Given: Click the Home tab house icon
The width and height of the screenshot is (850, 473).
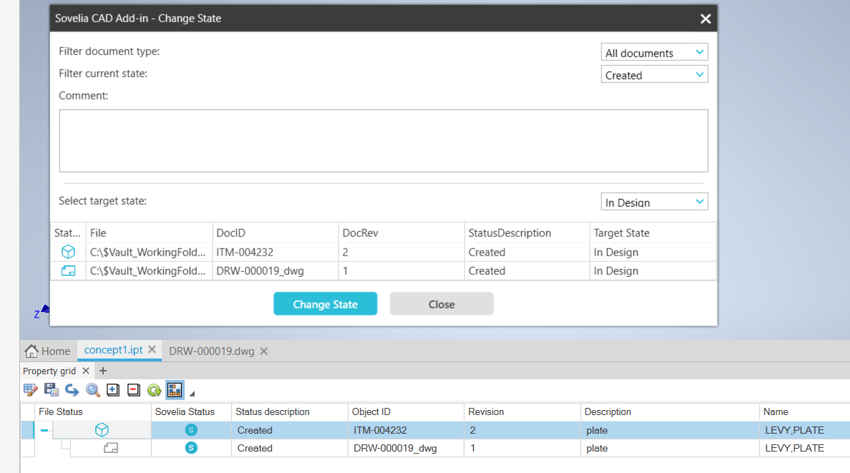Looking at the screenshot, I should click(x=31, y=351).
